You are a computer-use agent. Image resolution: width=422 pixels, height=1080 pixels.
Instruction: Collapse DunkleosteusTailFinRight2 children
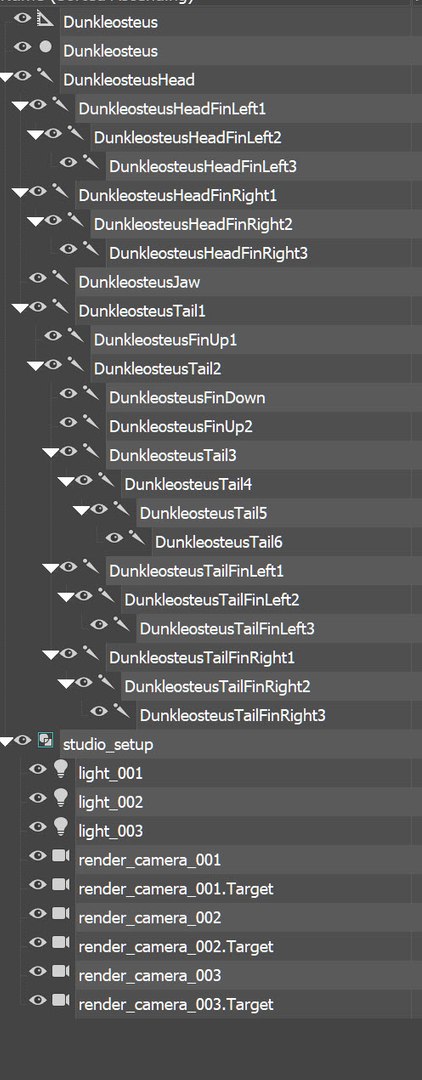point(65,685)
